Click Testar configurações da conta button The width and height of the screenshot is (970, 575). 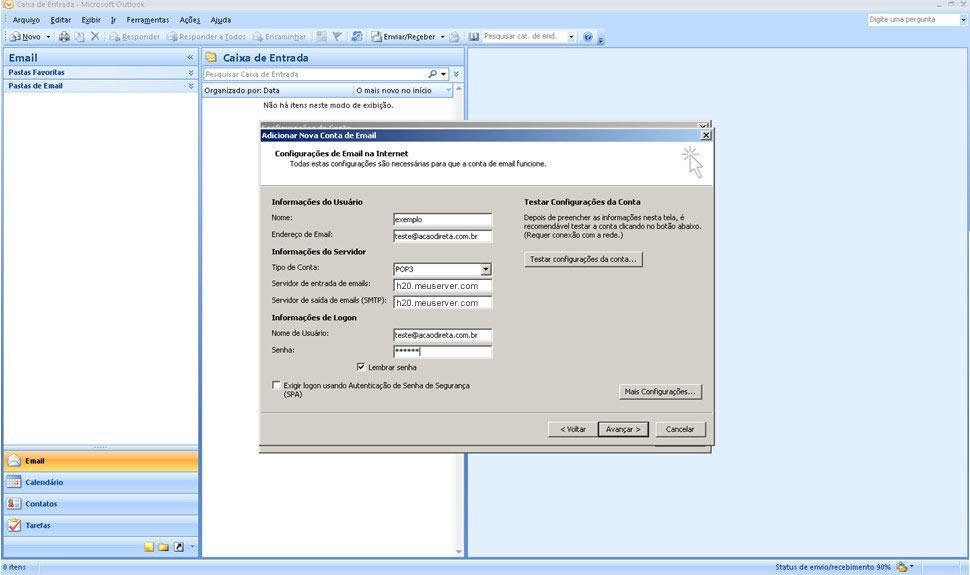(x=584, y=259)
